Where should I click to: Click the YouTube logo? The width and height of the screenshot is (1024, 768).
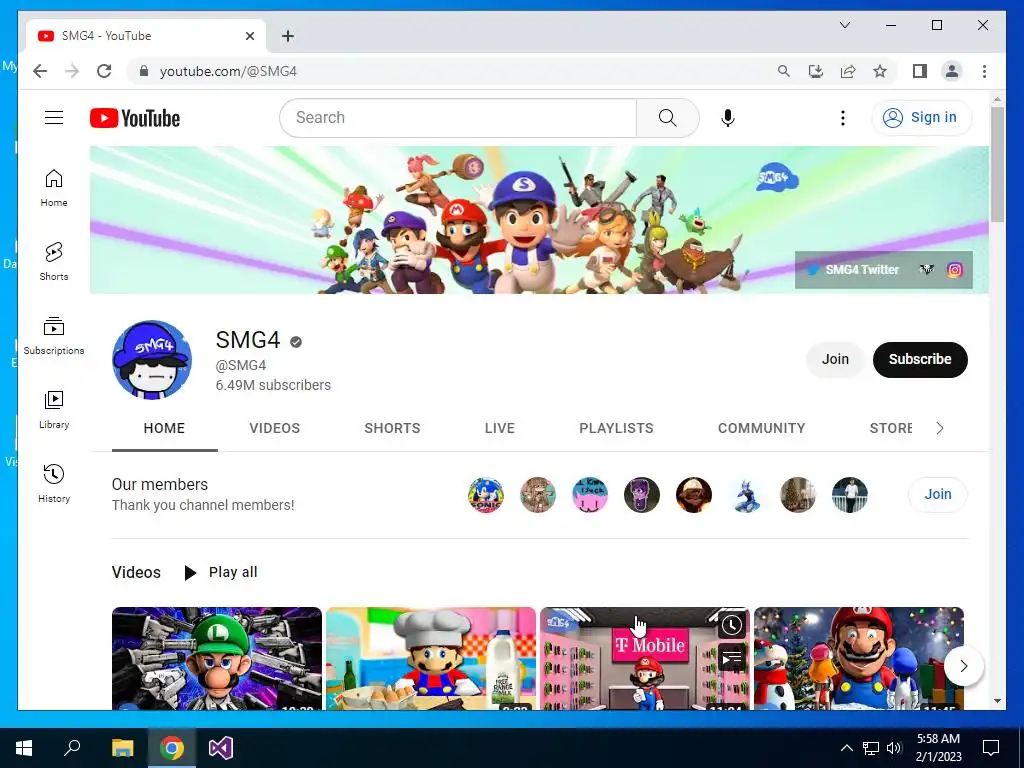(x=135, y=118)
